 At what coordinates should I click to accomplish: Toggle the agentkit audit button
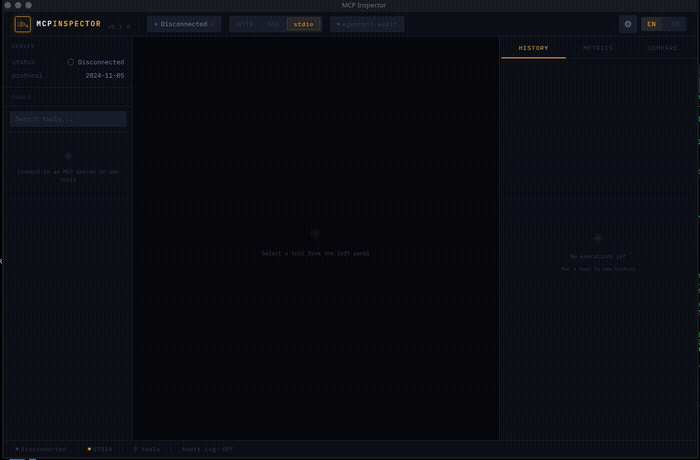coord(367,24)
